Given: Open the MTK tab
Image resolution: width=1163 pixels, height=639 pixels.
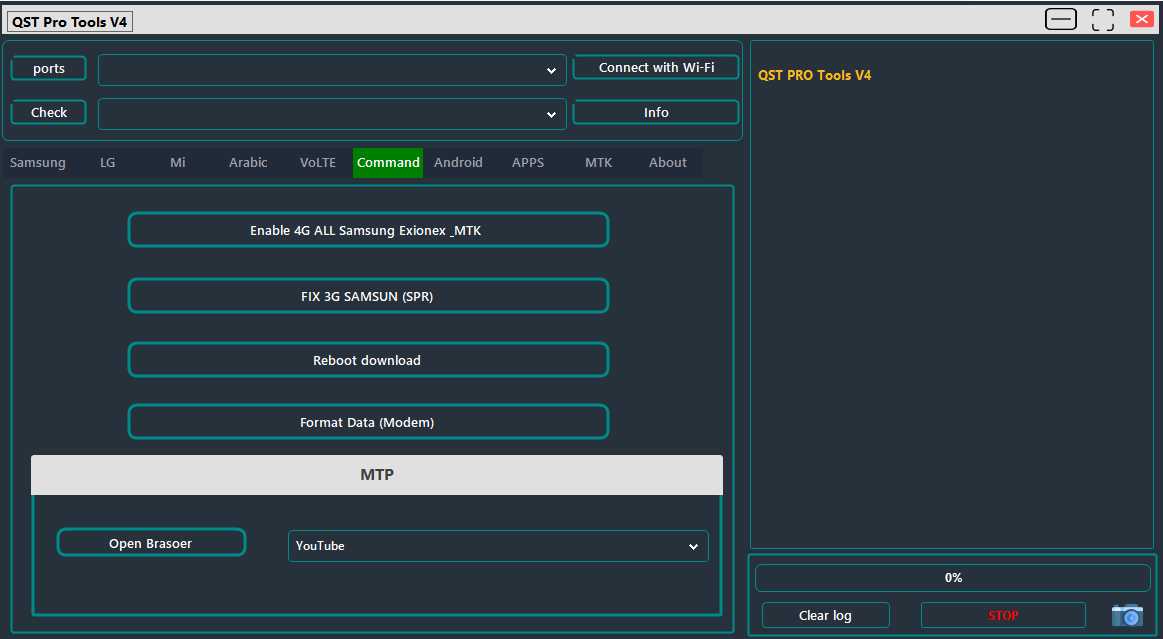Looking at the screenshot, I should coord(598,162).
